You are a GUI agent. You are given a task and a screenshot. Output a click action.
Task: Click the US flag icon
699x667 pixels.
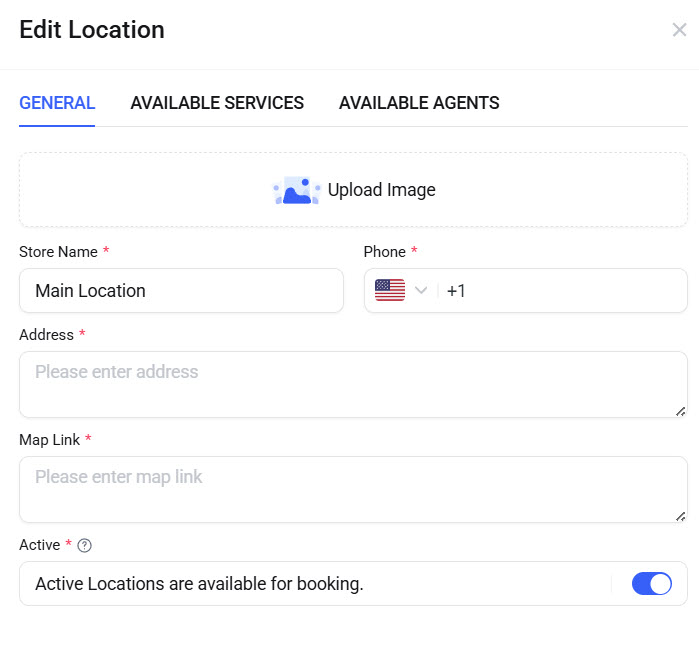coord(389,291)
